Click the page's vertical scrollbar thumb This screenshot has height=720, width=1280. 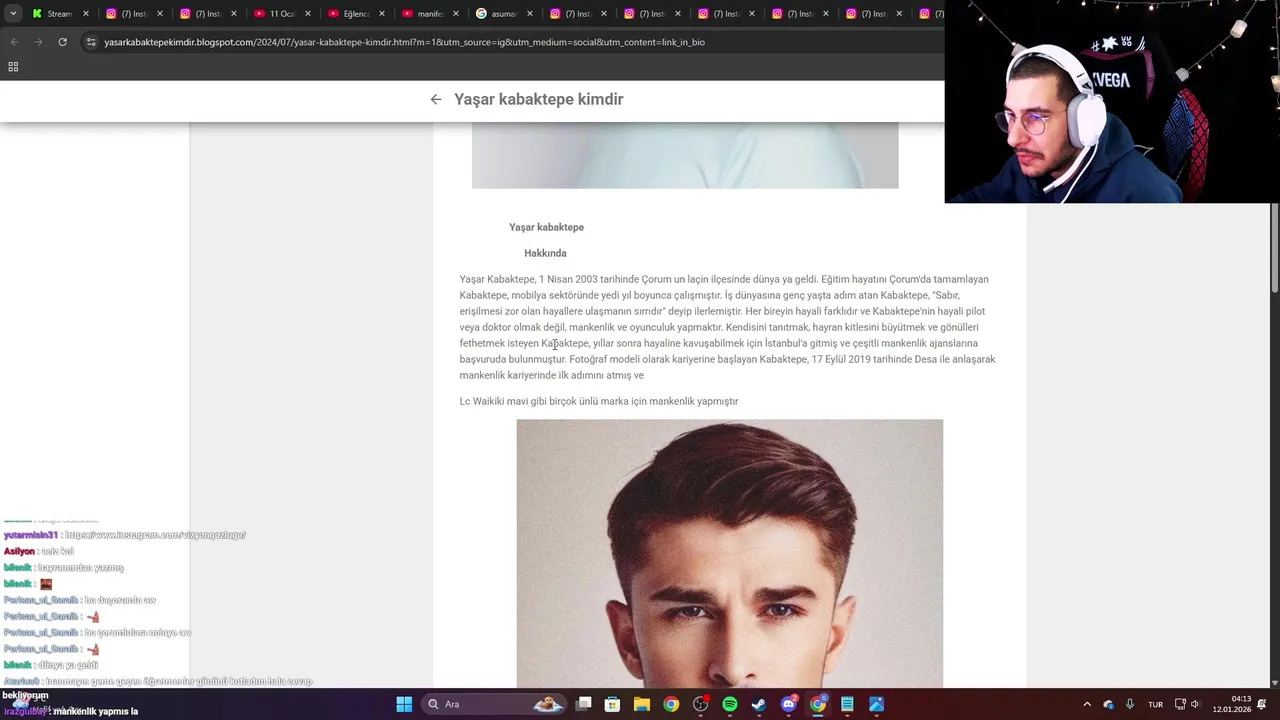[x=1275, y=246]
